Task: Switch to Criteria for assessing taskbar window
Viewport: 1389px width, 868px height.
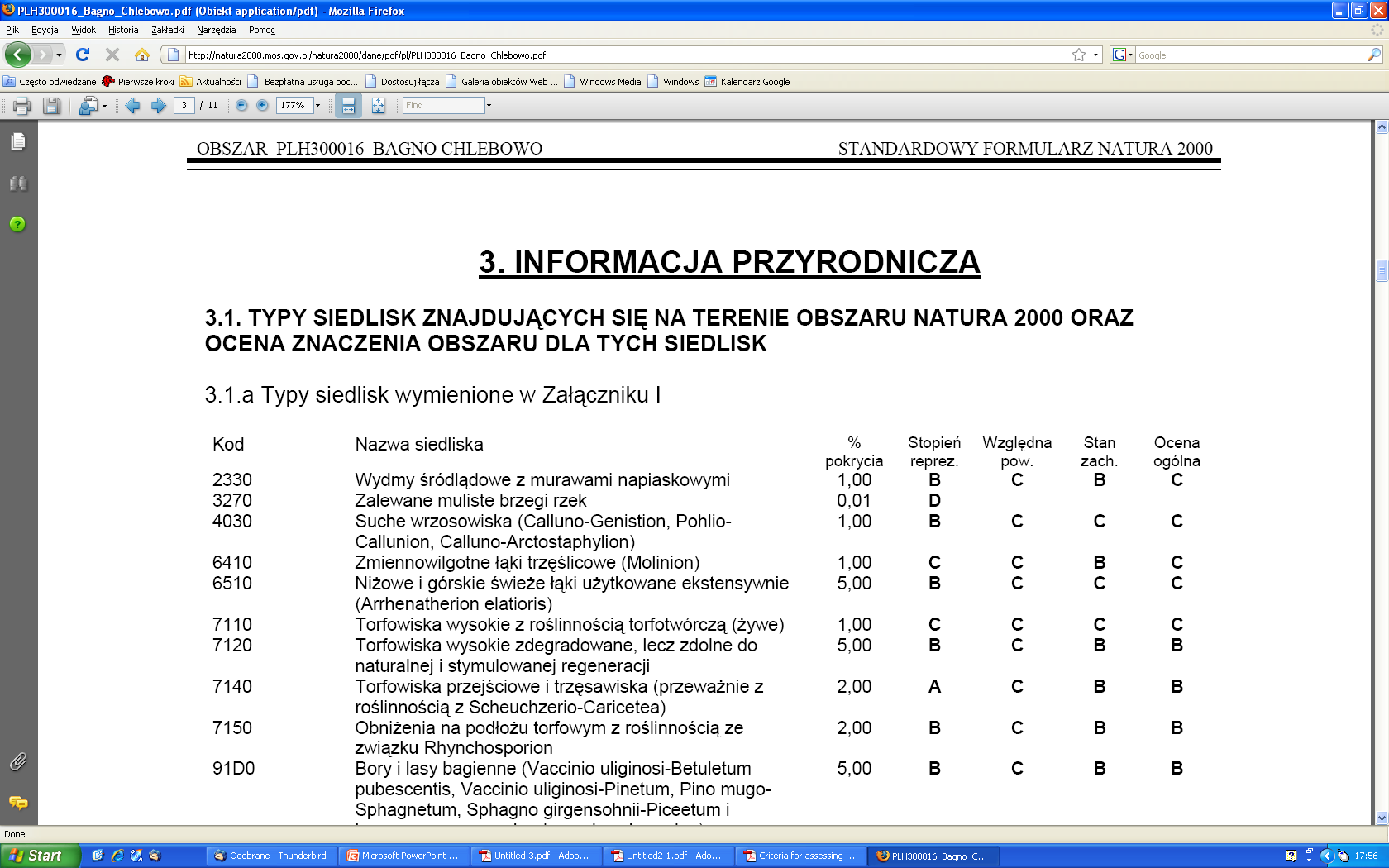Action: [x=800, y=856]
